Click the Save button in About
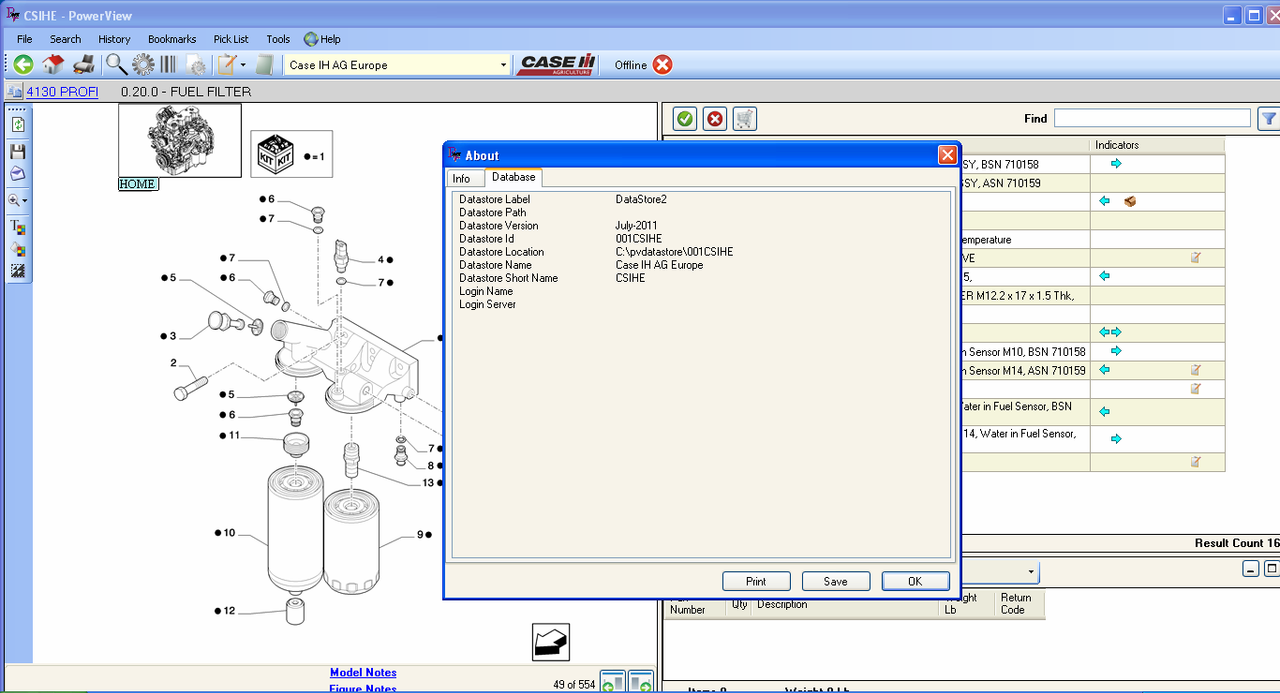Viewport: 1280px width, 693px height. [x=836, y=581]
